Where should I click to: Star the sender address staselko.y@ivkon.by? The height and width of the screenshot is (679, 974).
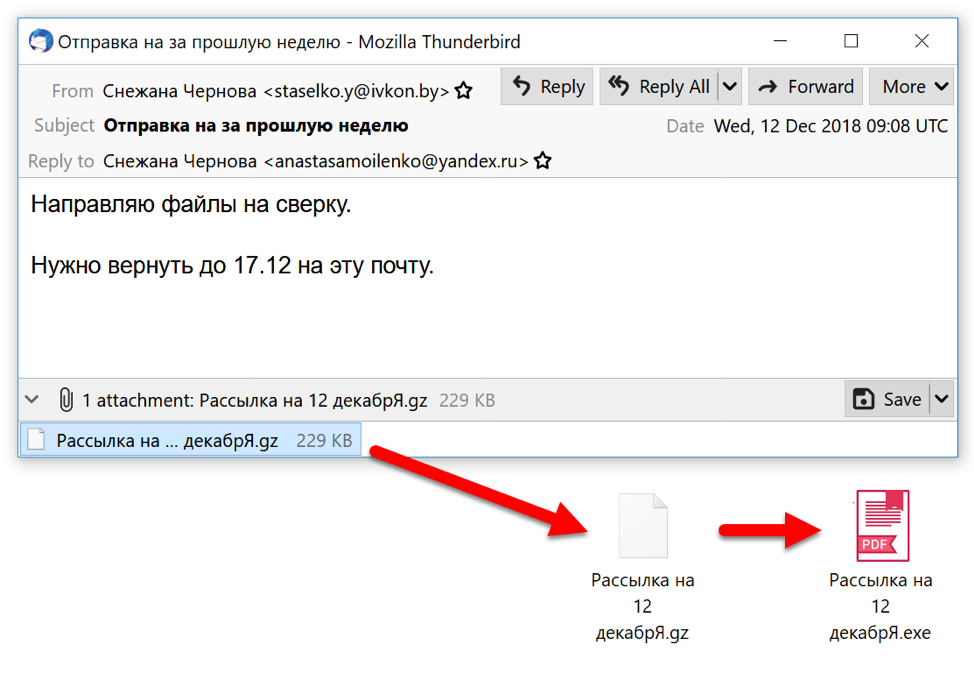click(x=464, y=91)
